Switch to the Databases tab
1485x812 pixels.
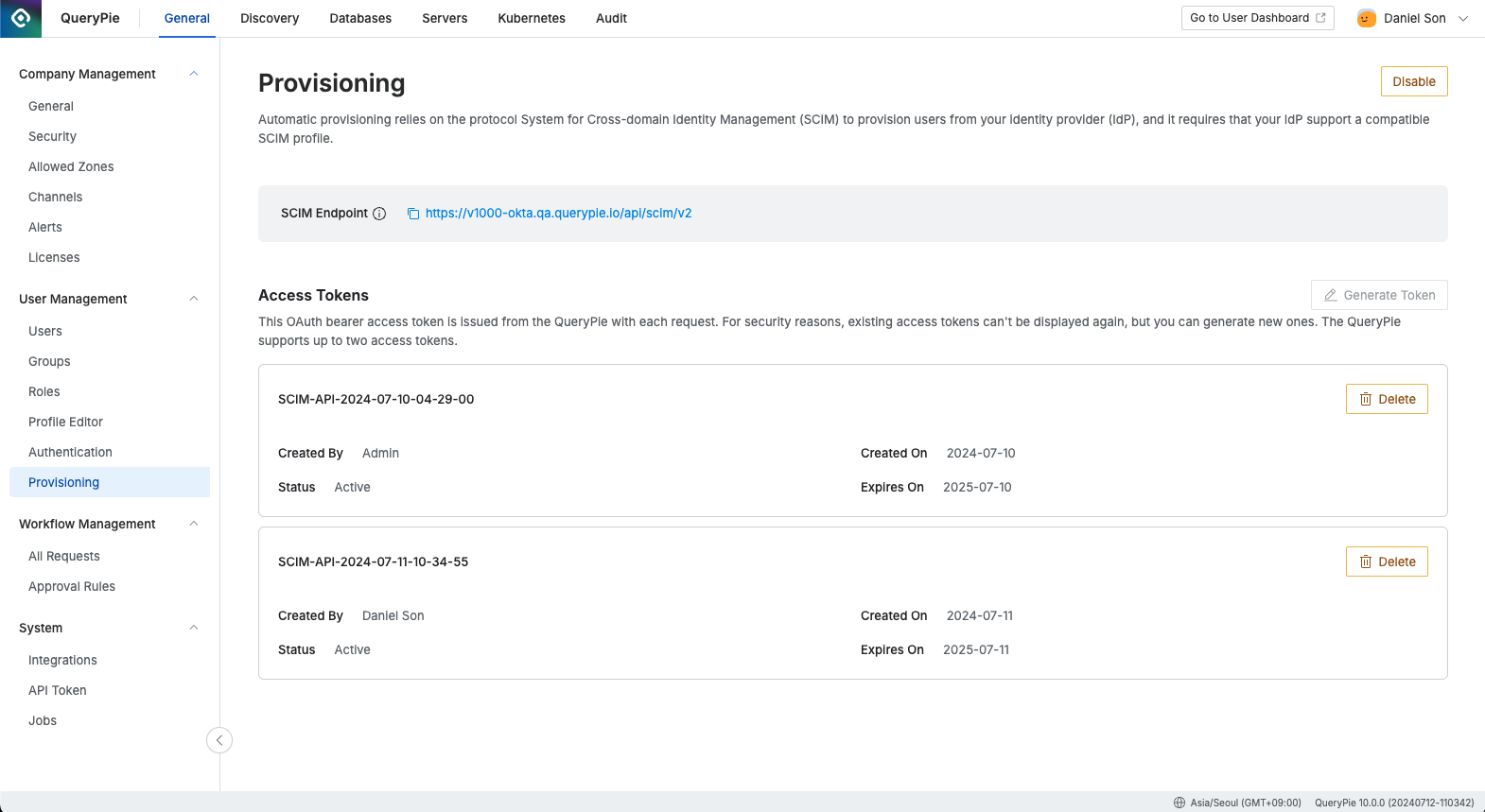[360, 18]
